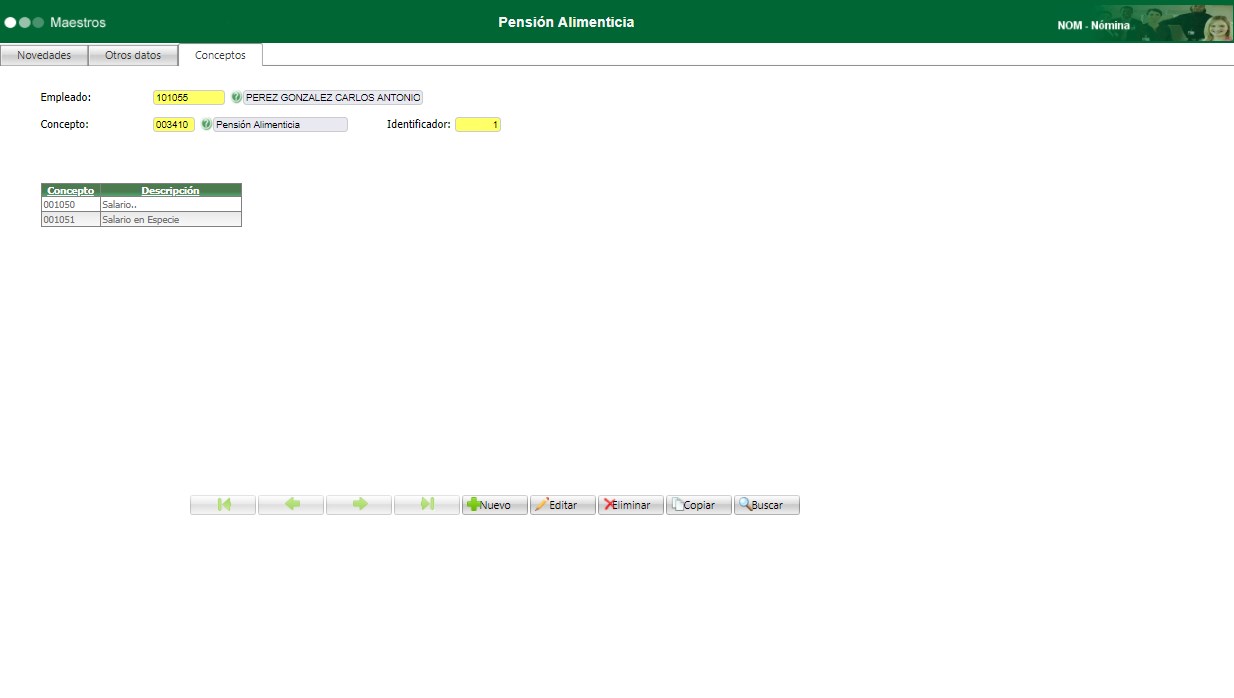Go to last record navigation arrow
1234x698 pixels.
coord(427,505)
